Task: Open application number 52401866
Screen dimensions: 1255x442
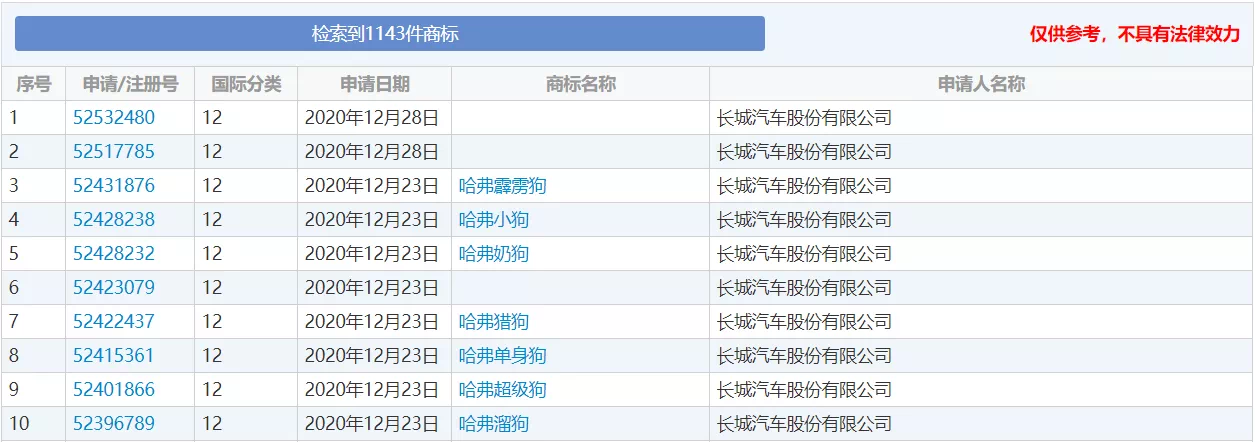Action: [114, 390]
